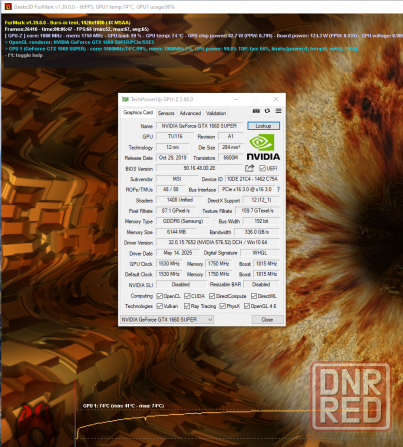Toggle the OpenCL checkbox
403x447 pixels.
(x=159, y=296)
